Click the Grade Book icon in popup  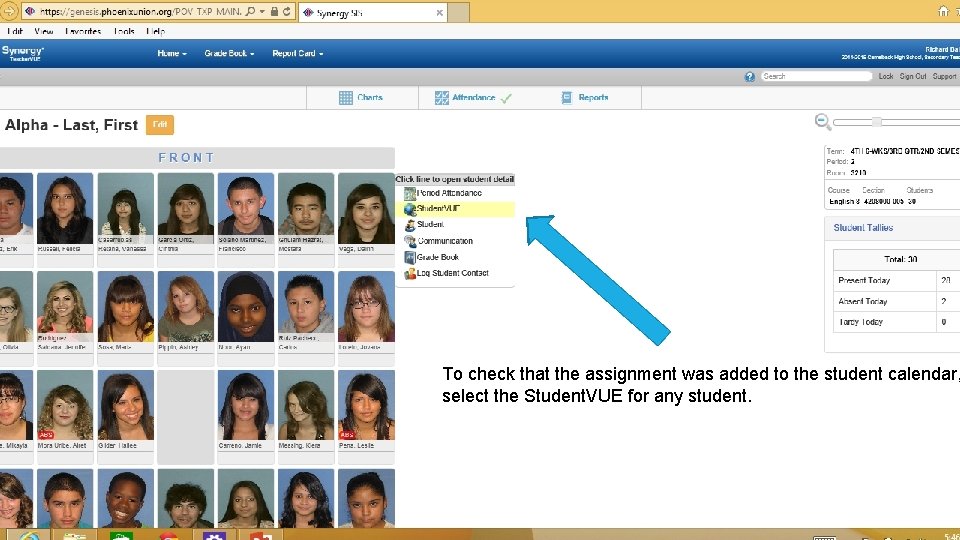(x=410, y=257)
